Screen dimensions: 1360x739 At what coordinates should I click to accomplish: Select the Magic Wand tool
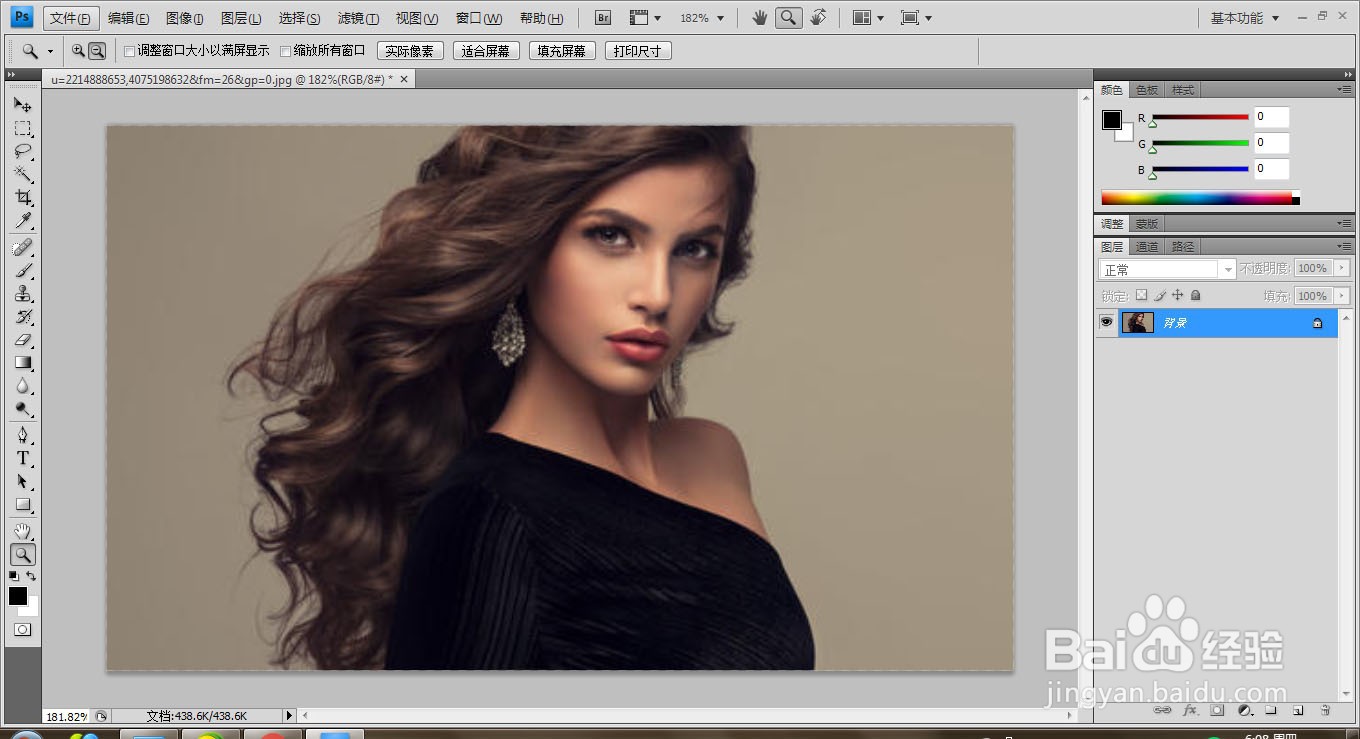point(22,175)
